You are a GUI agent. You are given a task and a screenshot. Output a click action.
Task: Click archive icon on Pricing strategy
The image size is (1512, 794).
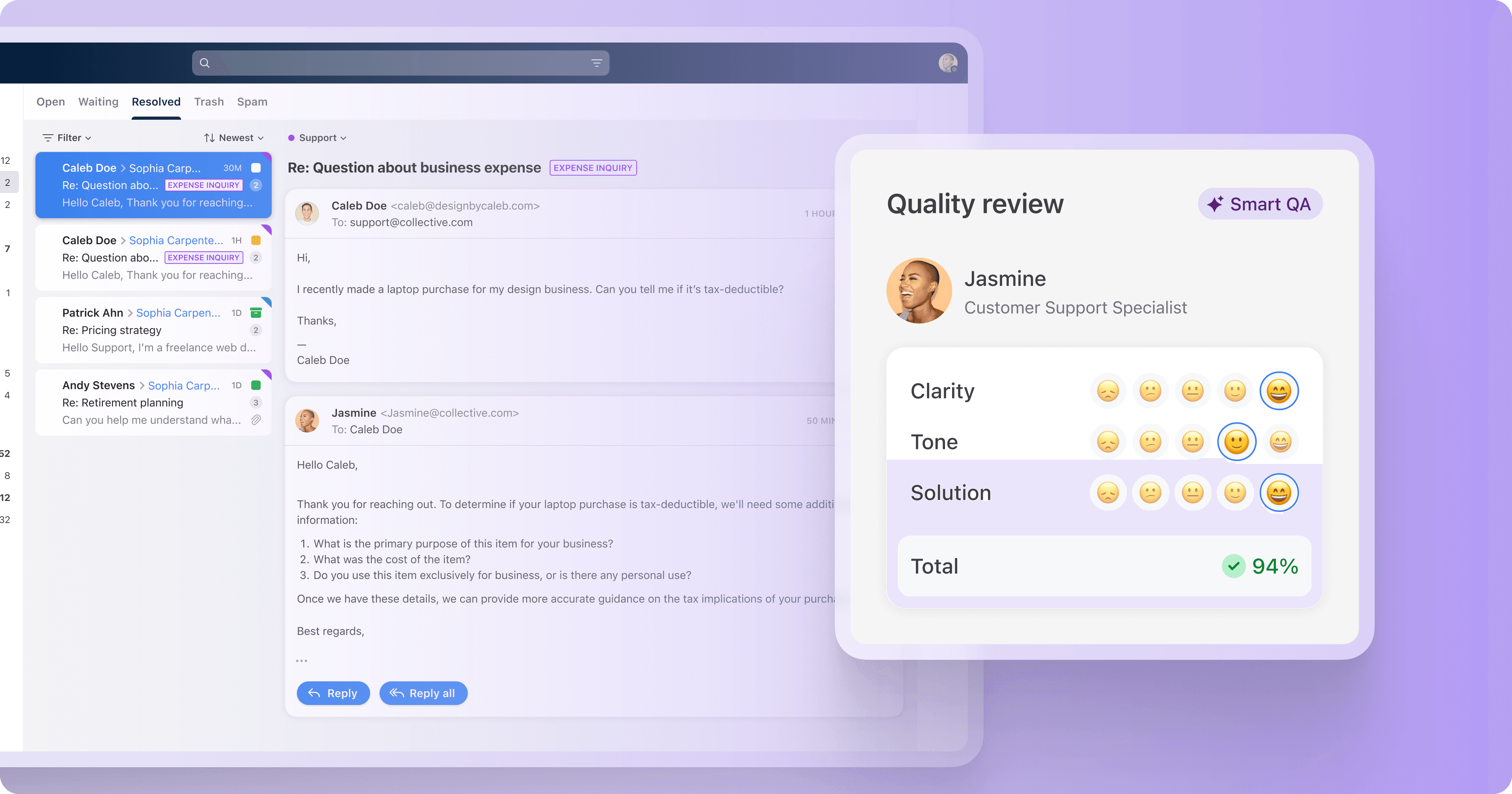click(256, 313)
